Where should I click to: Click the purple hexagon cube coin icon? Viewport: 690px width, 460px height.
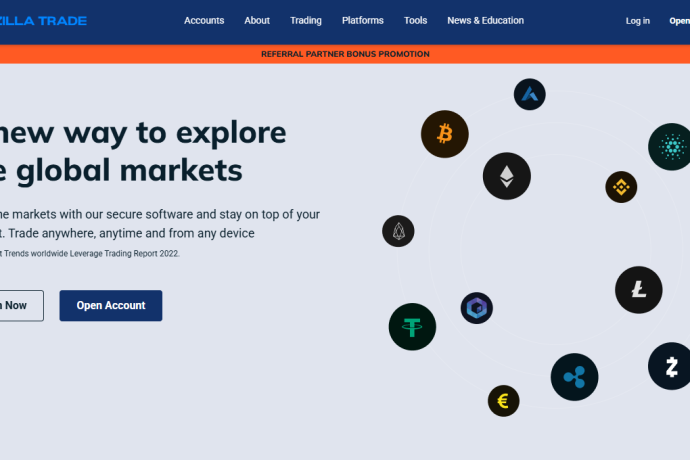point(477,308)
